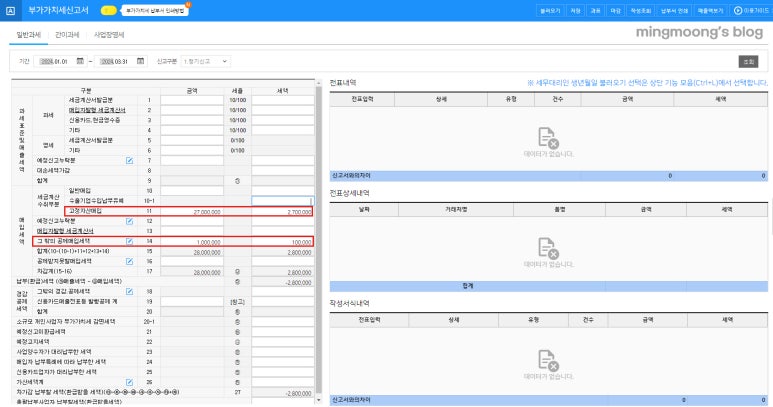Open the end date calendar picker

click(x=141, y=61)
